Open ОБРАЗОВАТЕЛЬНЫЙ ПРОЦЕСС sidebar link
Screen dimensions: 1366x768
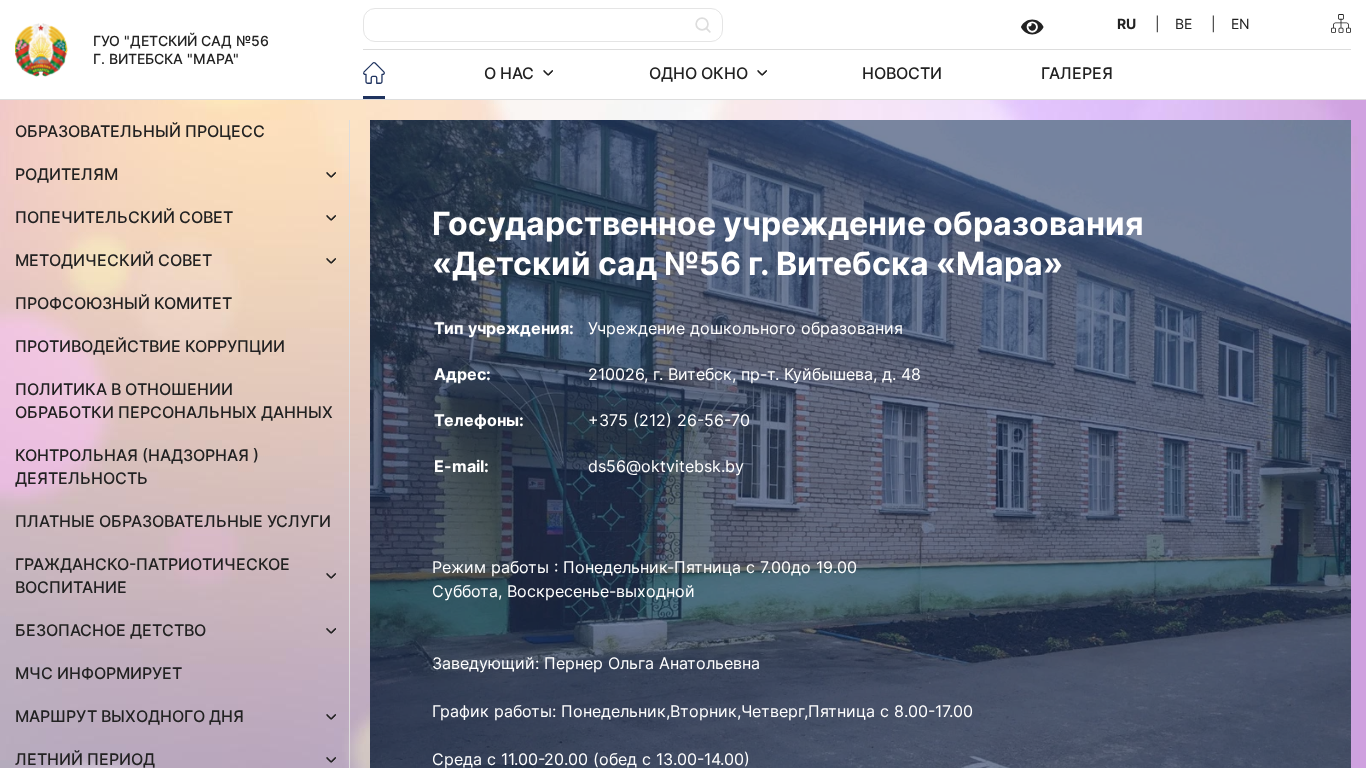coord(140,131)
